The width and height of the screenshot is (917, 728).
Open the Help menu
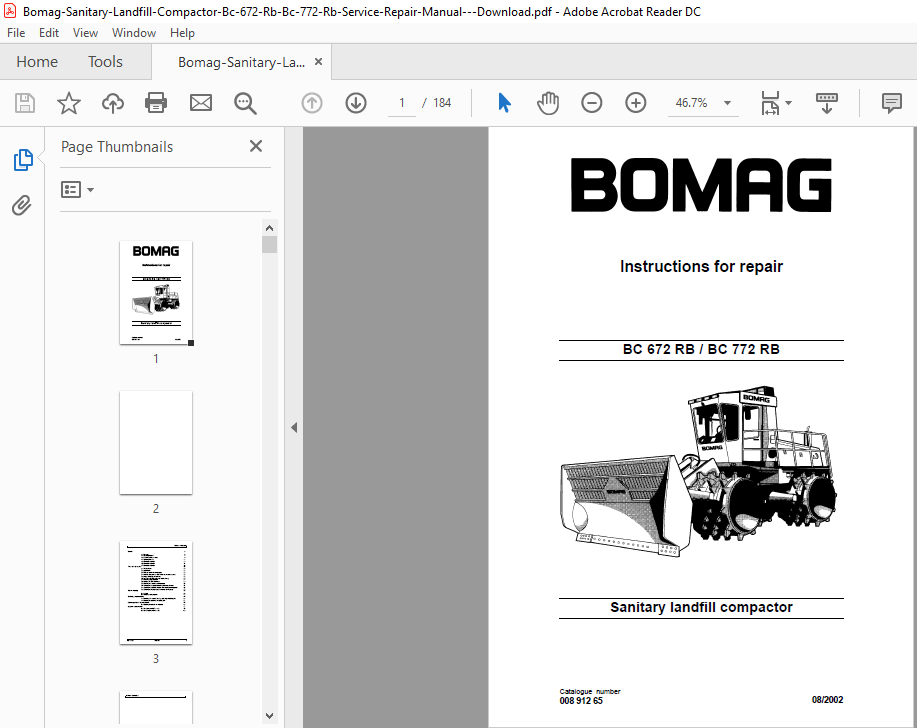(x=182, y=33)
